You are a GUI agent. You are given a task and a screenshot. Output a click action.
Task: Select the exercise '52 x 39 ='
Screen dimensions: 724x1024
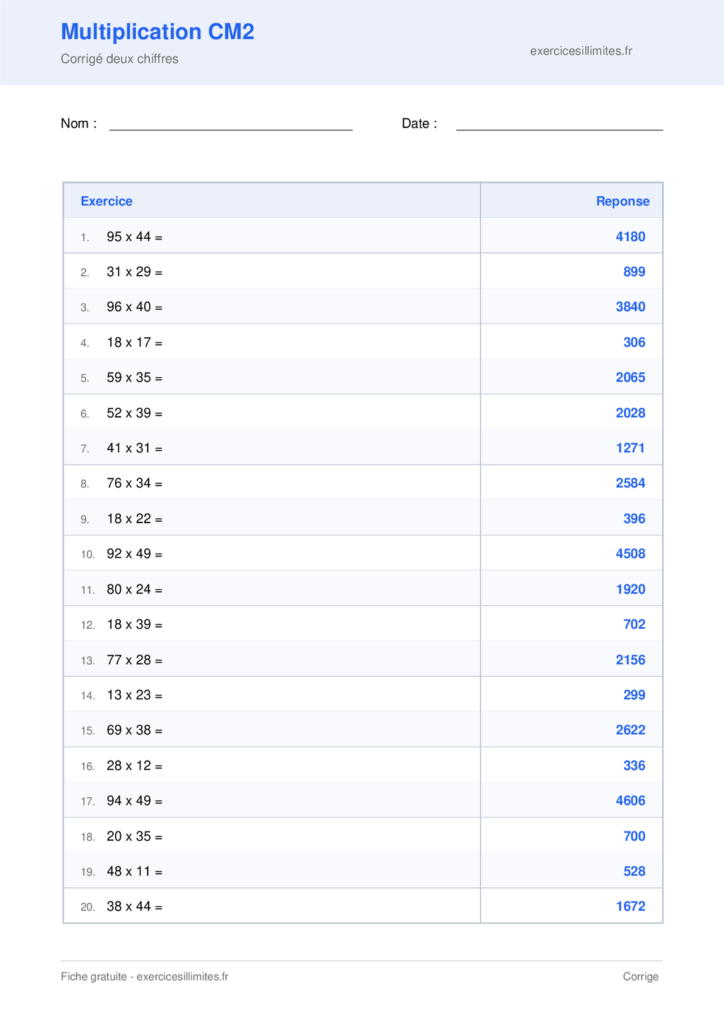(134, 413)
